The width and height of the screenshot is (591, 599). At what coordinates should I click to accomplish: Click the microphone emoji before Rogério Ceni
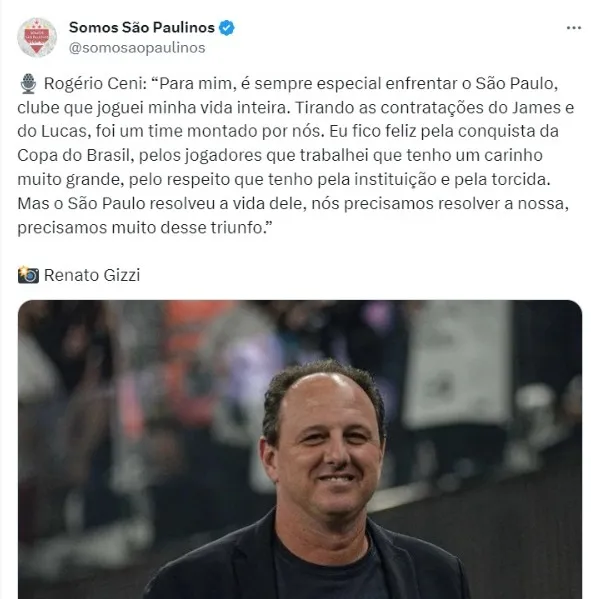click(28, 84)
